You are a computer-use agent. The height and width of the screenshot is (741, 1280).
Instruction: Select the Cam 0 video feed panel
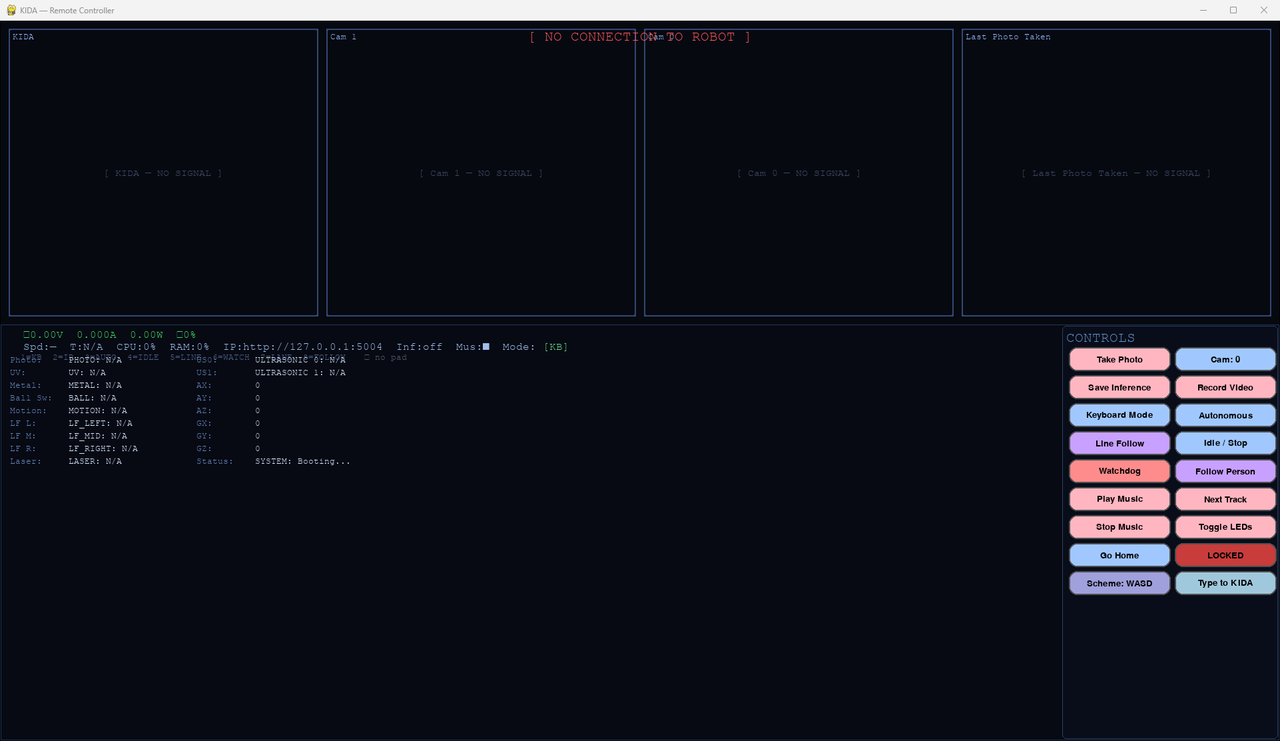coord(799,173)
